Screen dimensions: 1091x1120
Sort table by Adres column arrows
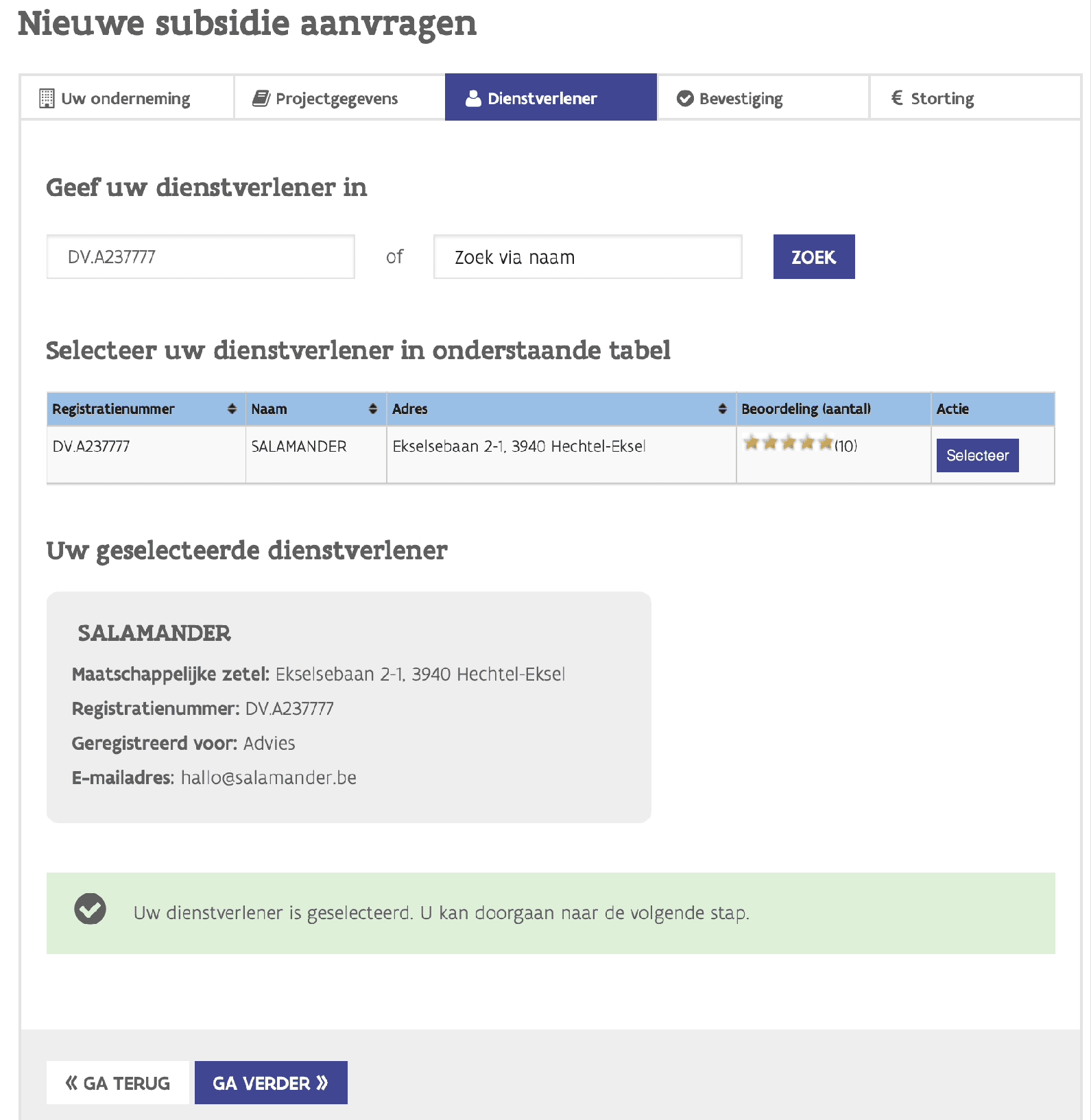coord(722,409)
